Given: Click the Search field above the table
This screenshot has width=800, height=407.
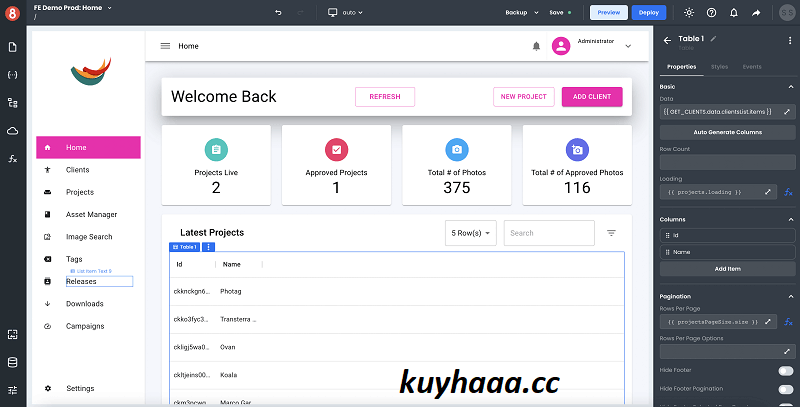Looking at the screenshot, I should coord(549,233).
